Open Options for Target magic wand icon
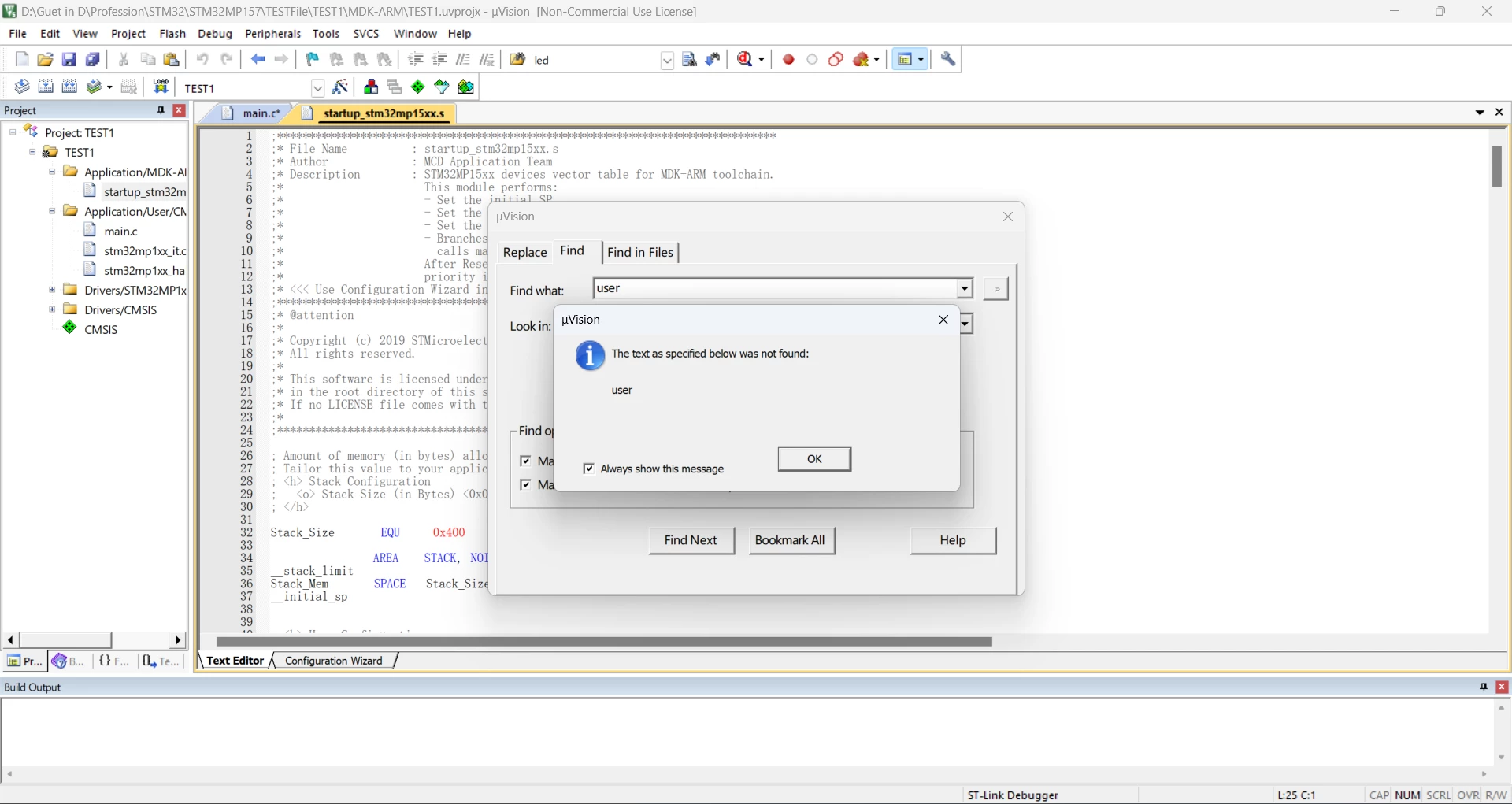 point(340,87)
